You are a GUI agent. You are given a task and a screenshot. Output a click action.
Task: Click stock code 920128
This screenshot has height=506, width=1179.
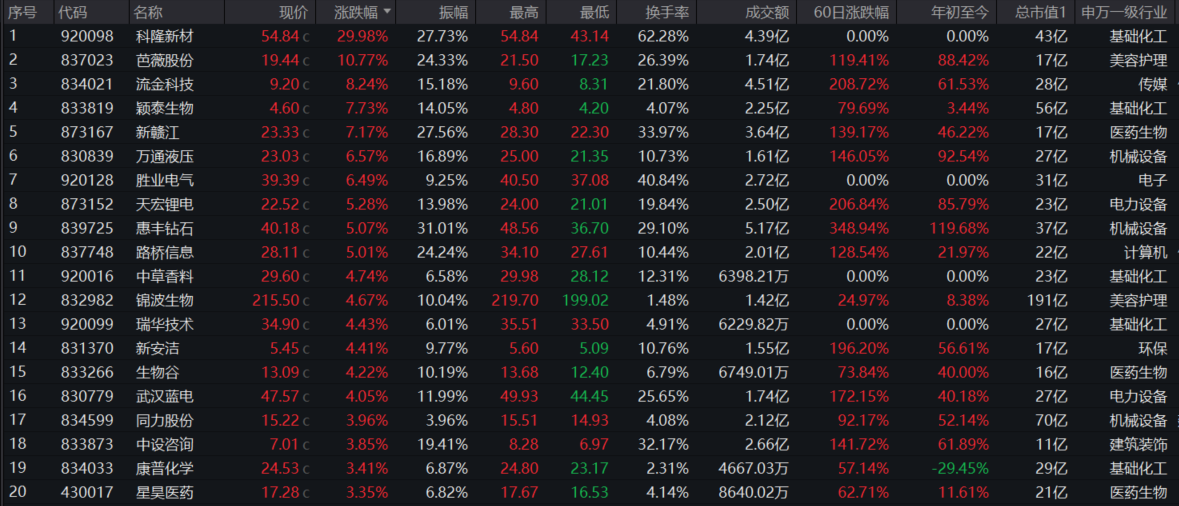coord(86,180)
